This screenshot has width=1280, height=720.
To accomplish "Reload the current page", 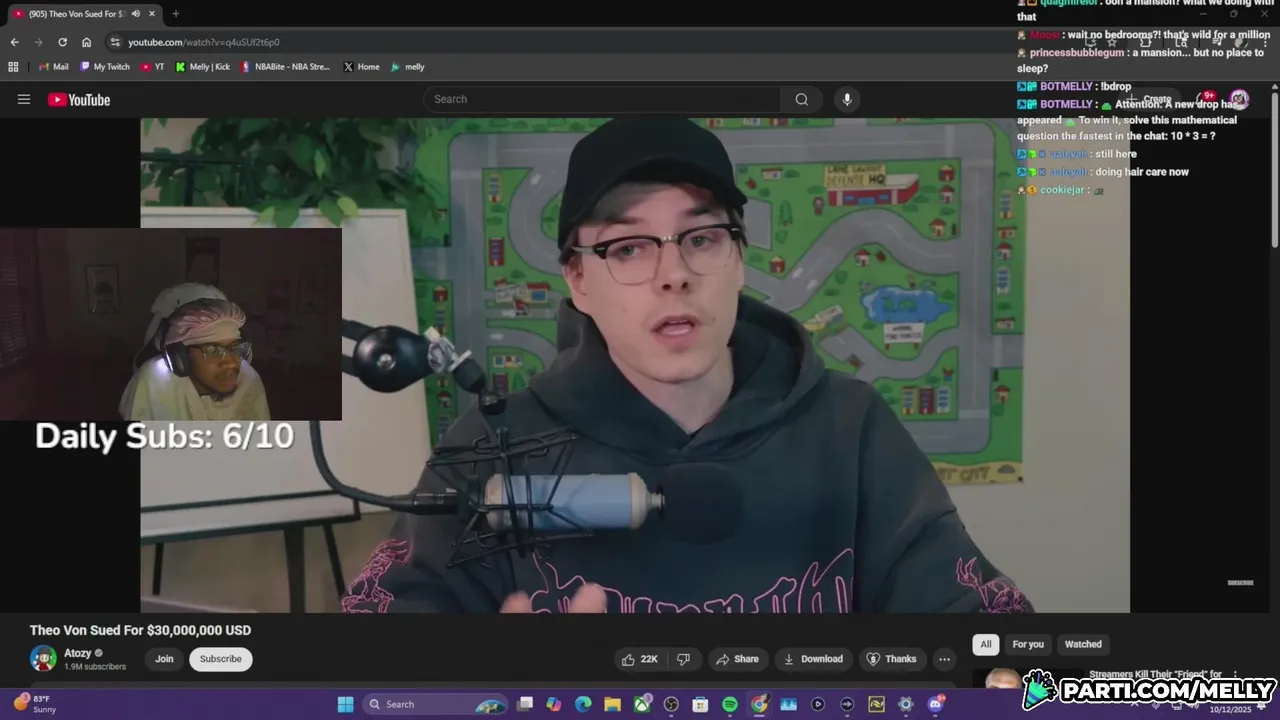I will [62, 42].
